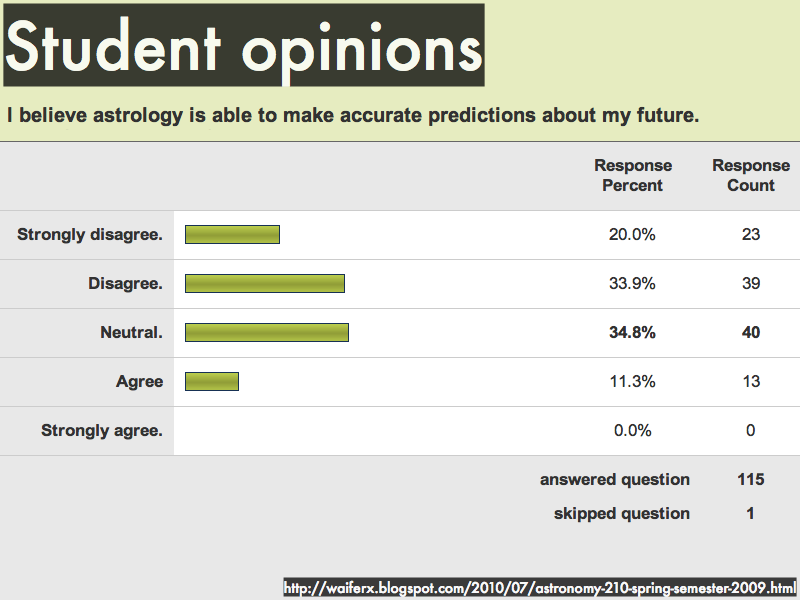
Task: Select the Strongly disagree row label
Action: click(x=90, y=234)
